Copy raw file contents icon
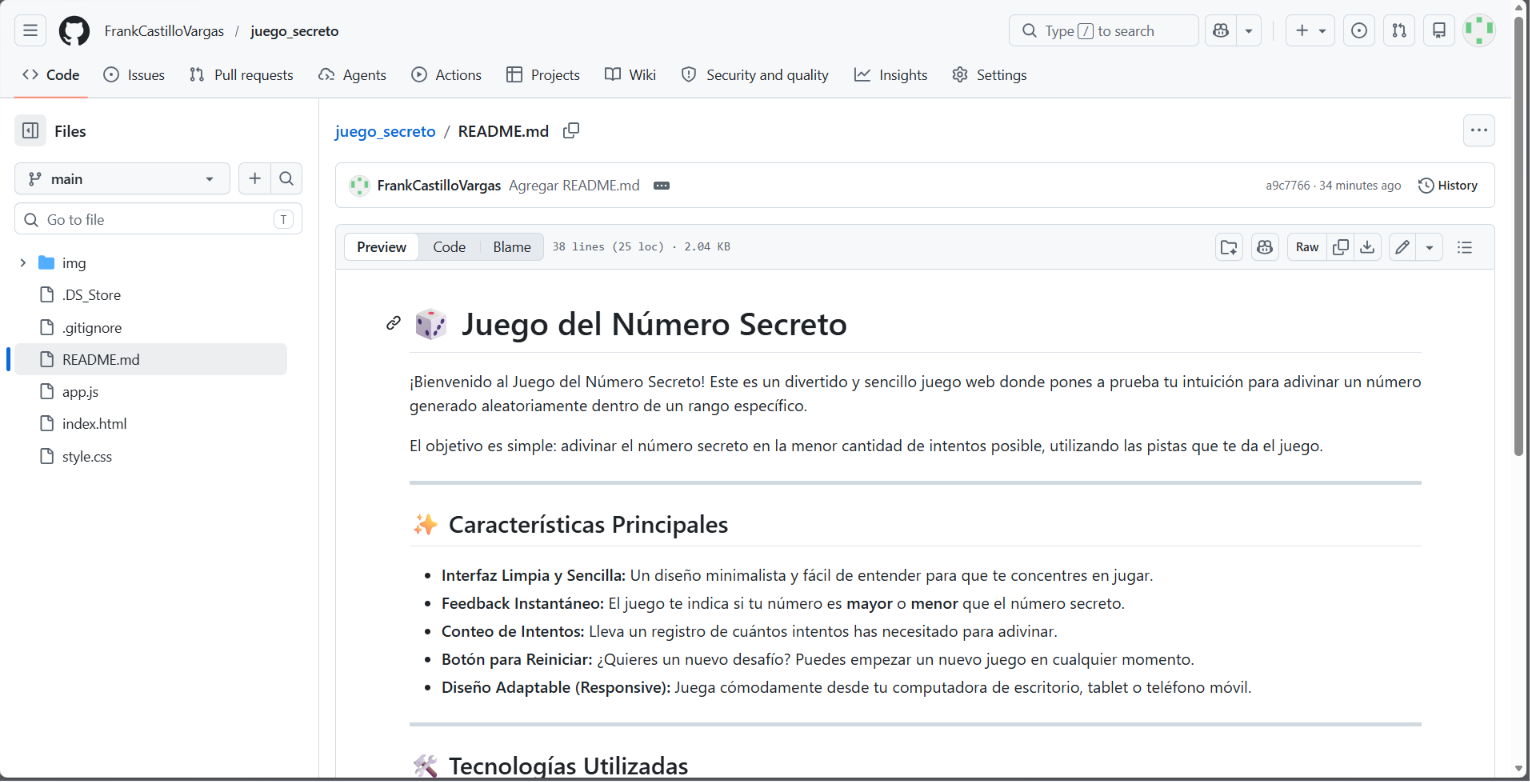This screenshot has height=782, width=1530. point(1341,247)
